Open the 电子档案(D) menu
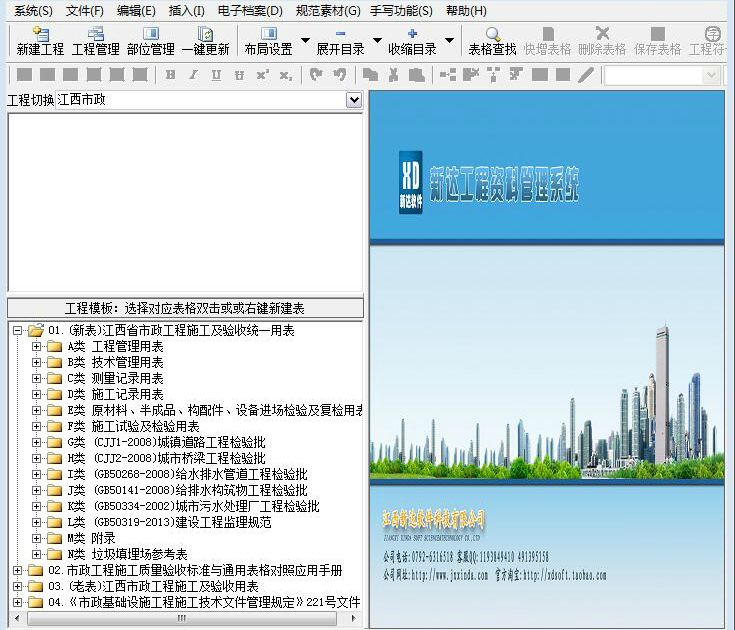The image size is (735, 630). pos(249,11)
